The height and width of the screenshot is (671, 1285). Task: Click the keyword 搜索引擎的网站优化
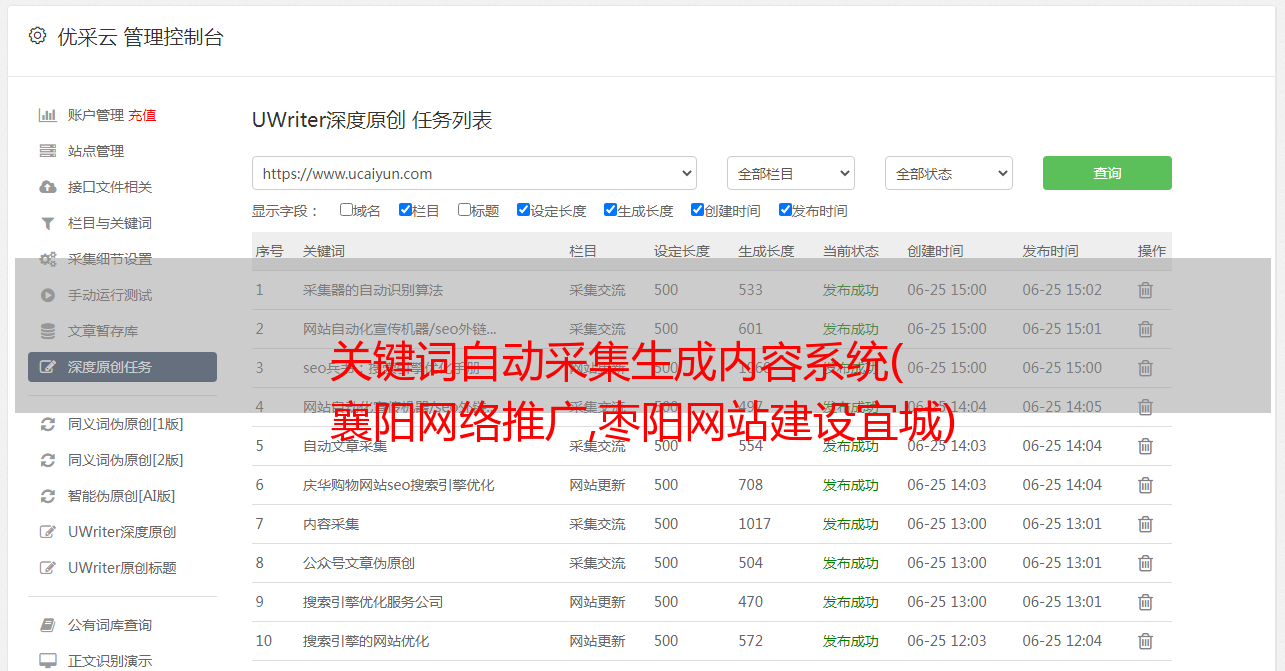366,641
